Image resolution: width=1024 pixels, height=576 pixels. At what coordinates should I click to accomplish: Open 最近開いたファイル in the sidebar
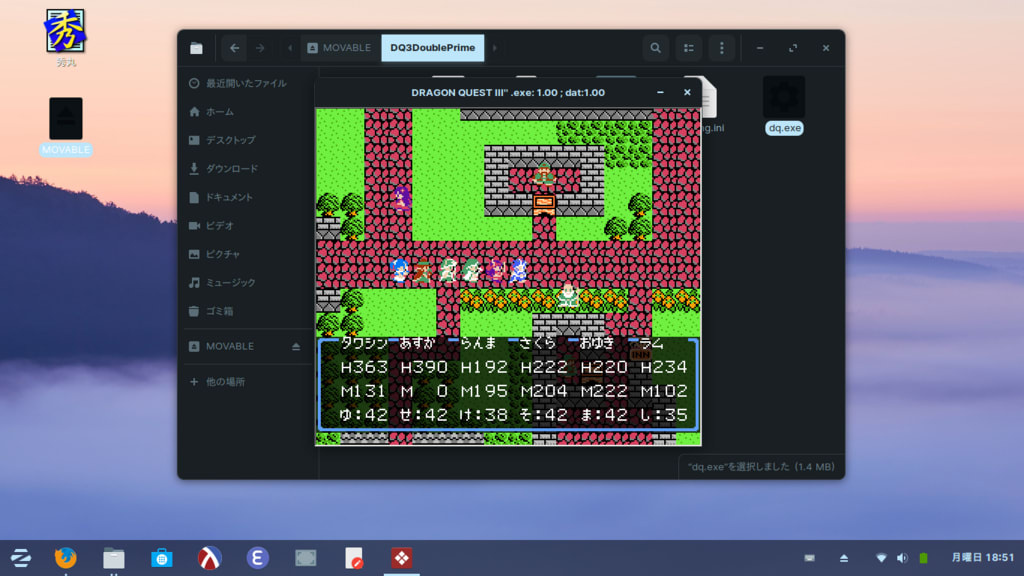tap(247, 84)
